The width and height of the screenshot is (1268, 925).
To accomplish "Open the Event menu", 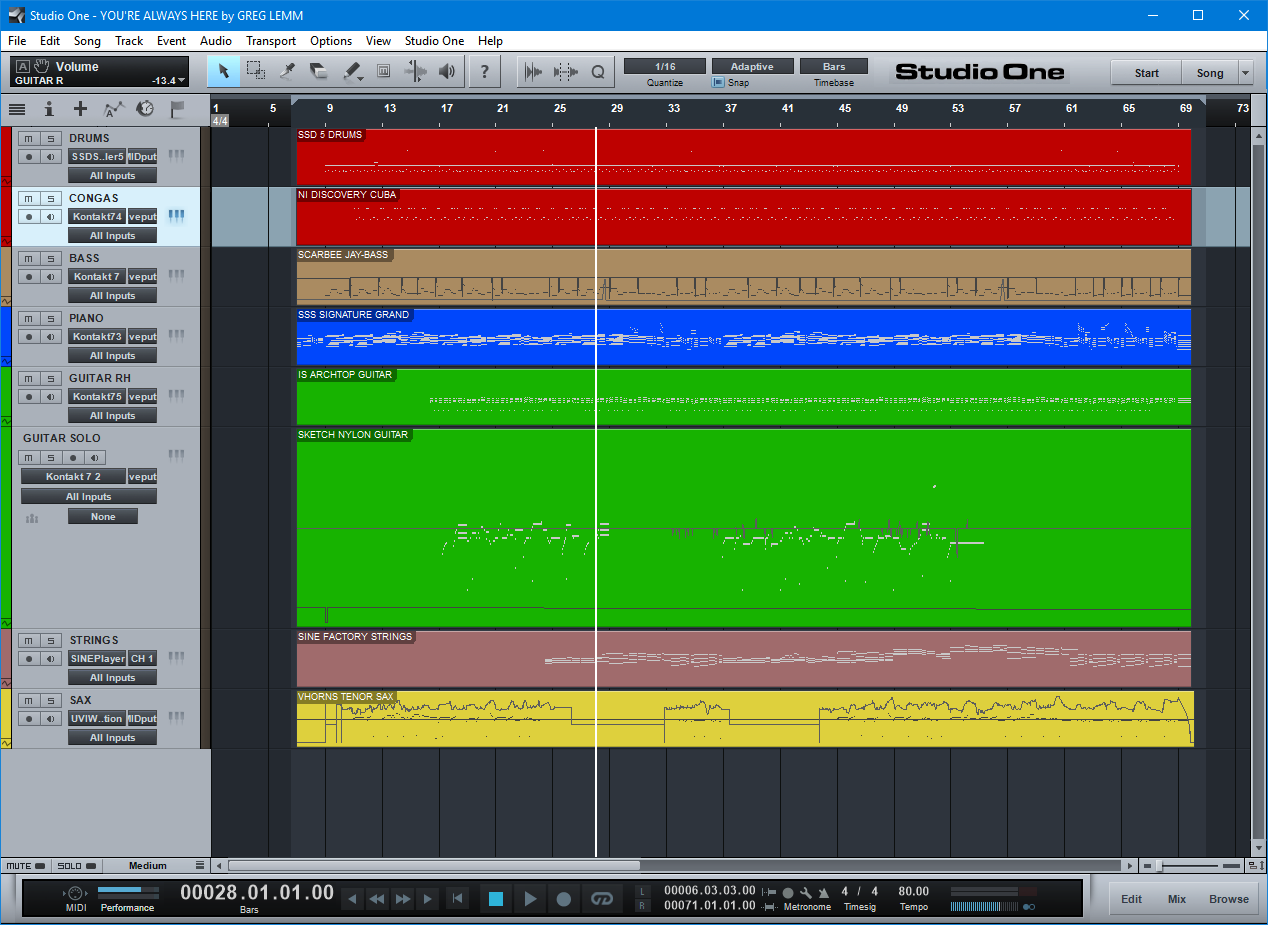I will point(171,41).
